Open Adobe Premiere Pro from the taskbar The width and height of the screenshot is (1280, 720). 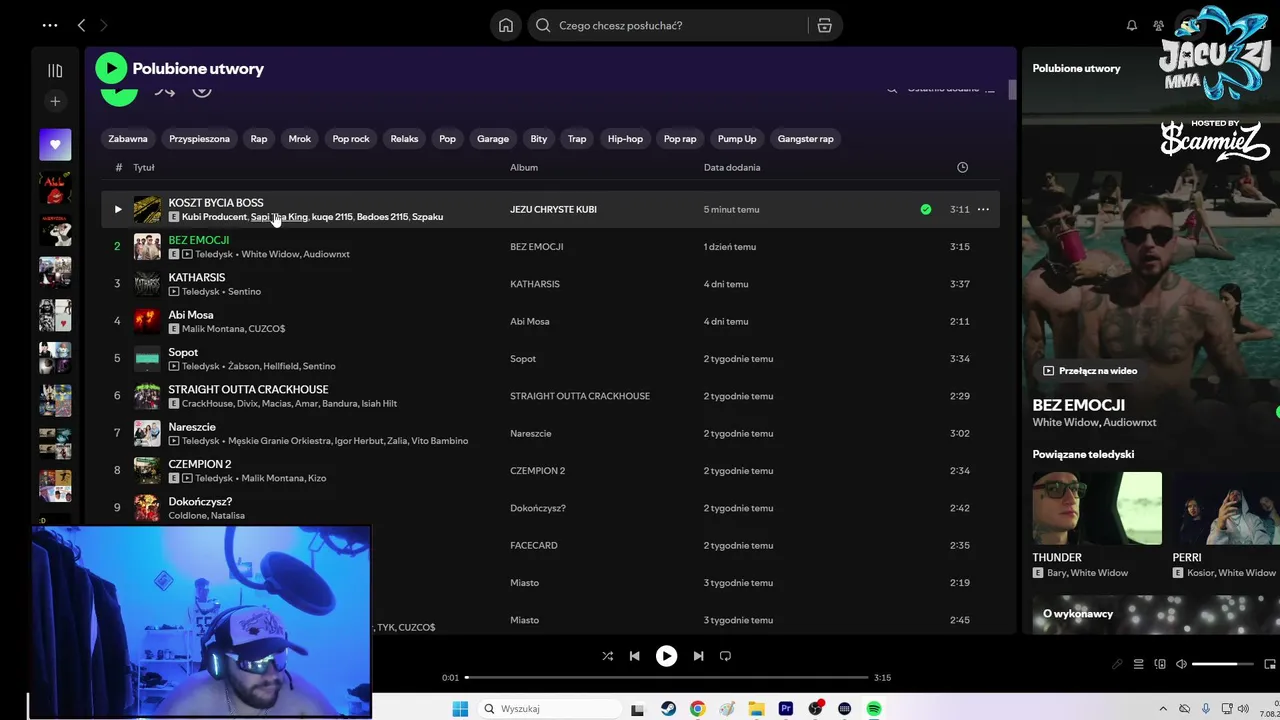click(x=786, y=709)
